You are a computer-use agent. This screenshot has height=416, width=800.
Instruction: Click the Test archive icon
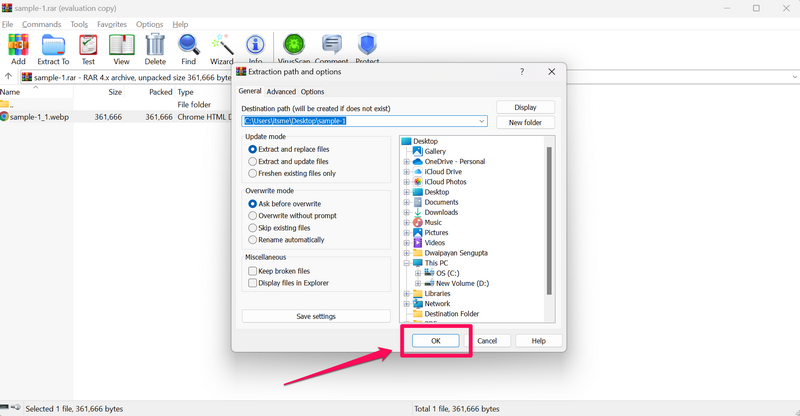point(88,45)
